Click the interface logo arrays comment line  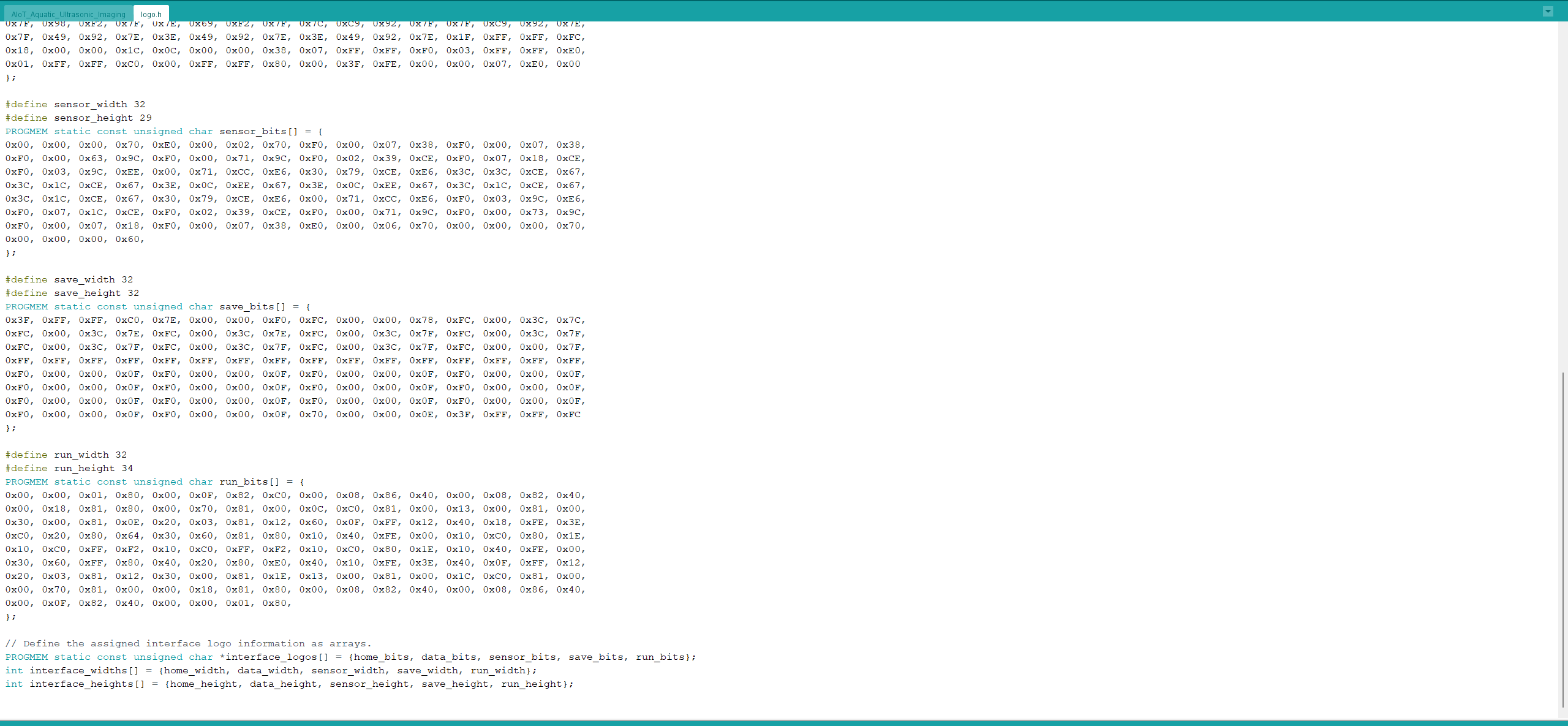187,643
